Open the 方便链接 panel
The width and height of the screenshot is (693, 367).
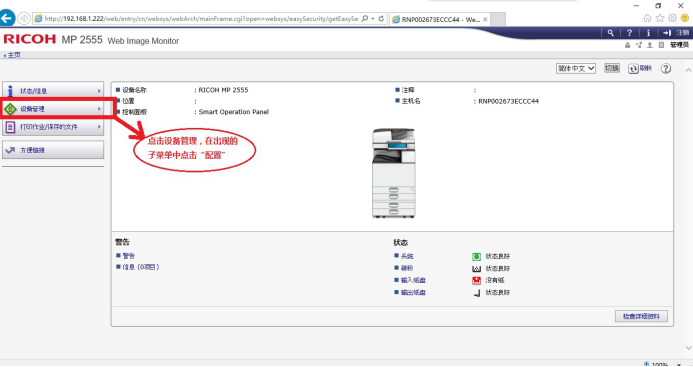point(53,150)
